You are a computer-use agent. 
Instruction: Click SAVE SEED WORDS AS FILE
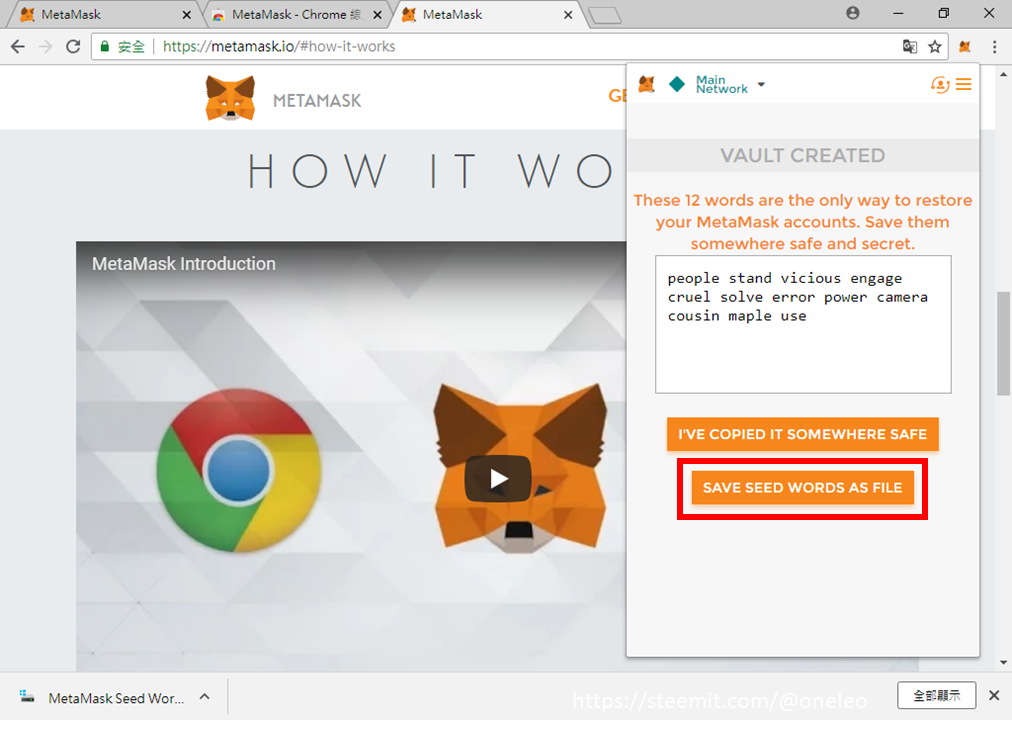(x=802, y=488)
